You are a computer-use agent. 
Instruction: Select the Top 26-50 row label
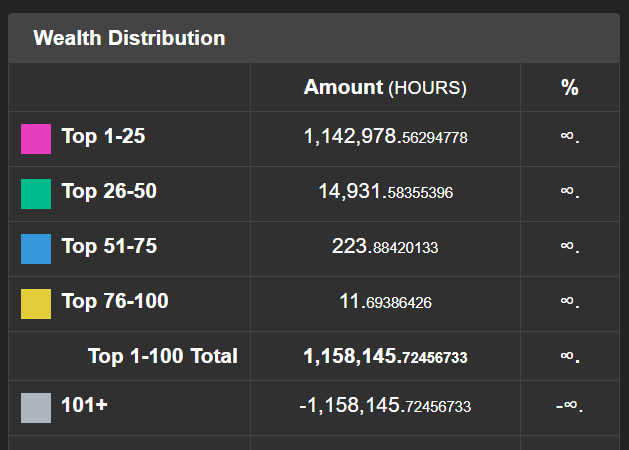click(x=109, y=191)
